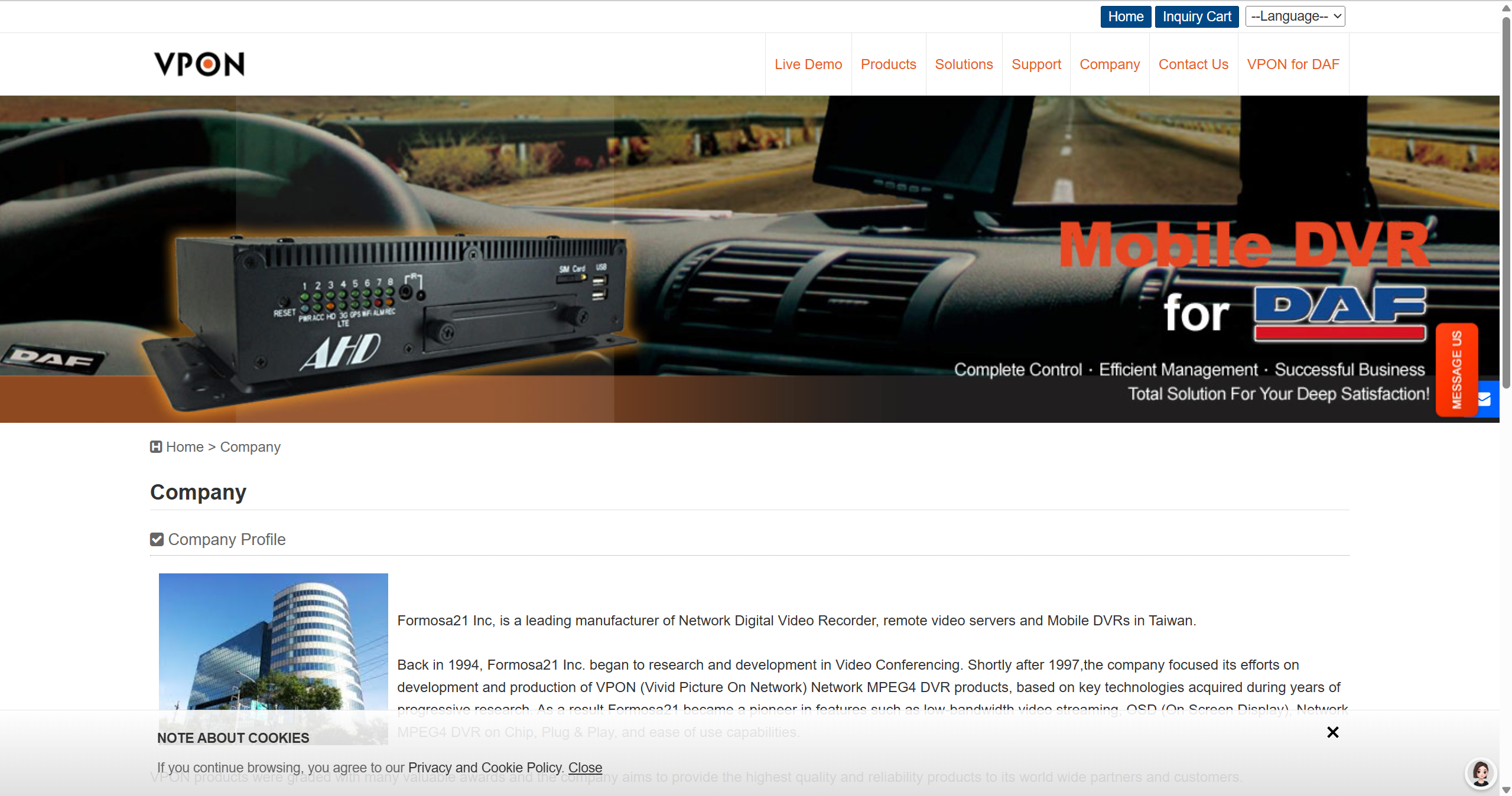Open the Solutions menu
Viewport: 1512px width, 796px height.
(964, 64)
